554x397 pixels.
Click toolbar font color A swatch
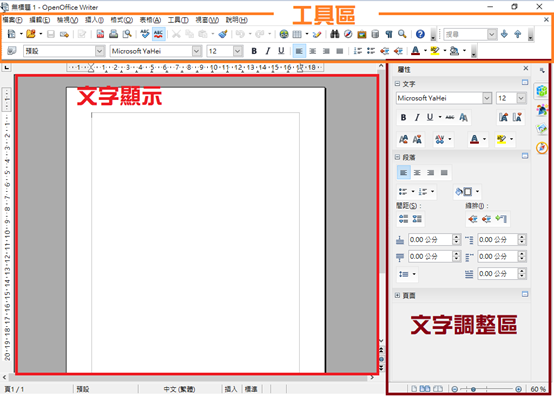click(x=416, y=51)
